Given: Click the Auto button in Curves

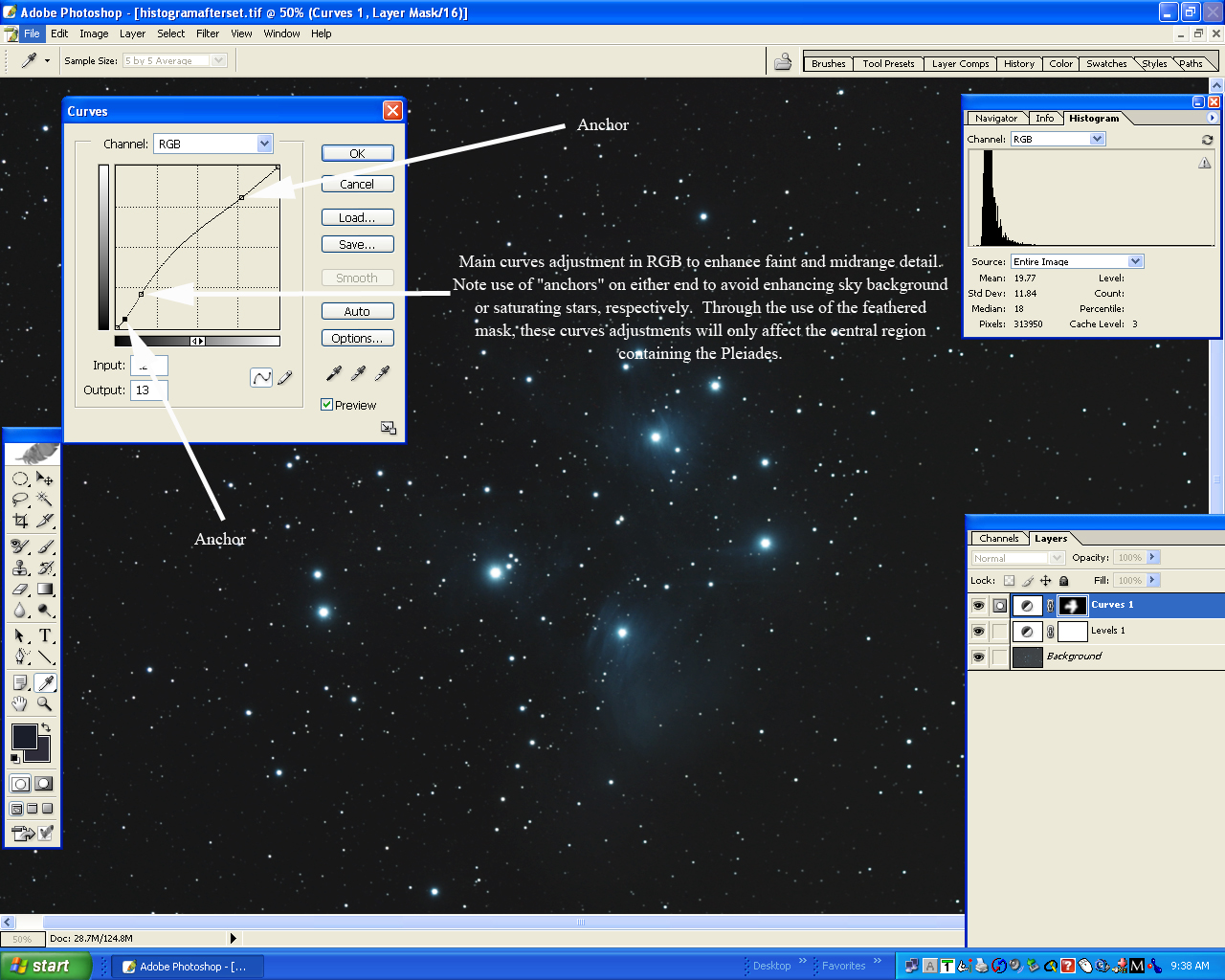Looking at the screenshot, I should point(357,311).
